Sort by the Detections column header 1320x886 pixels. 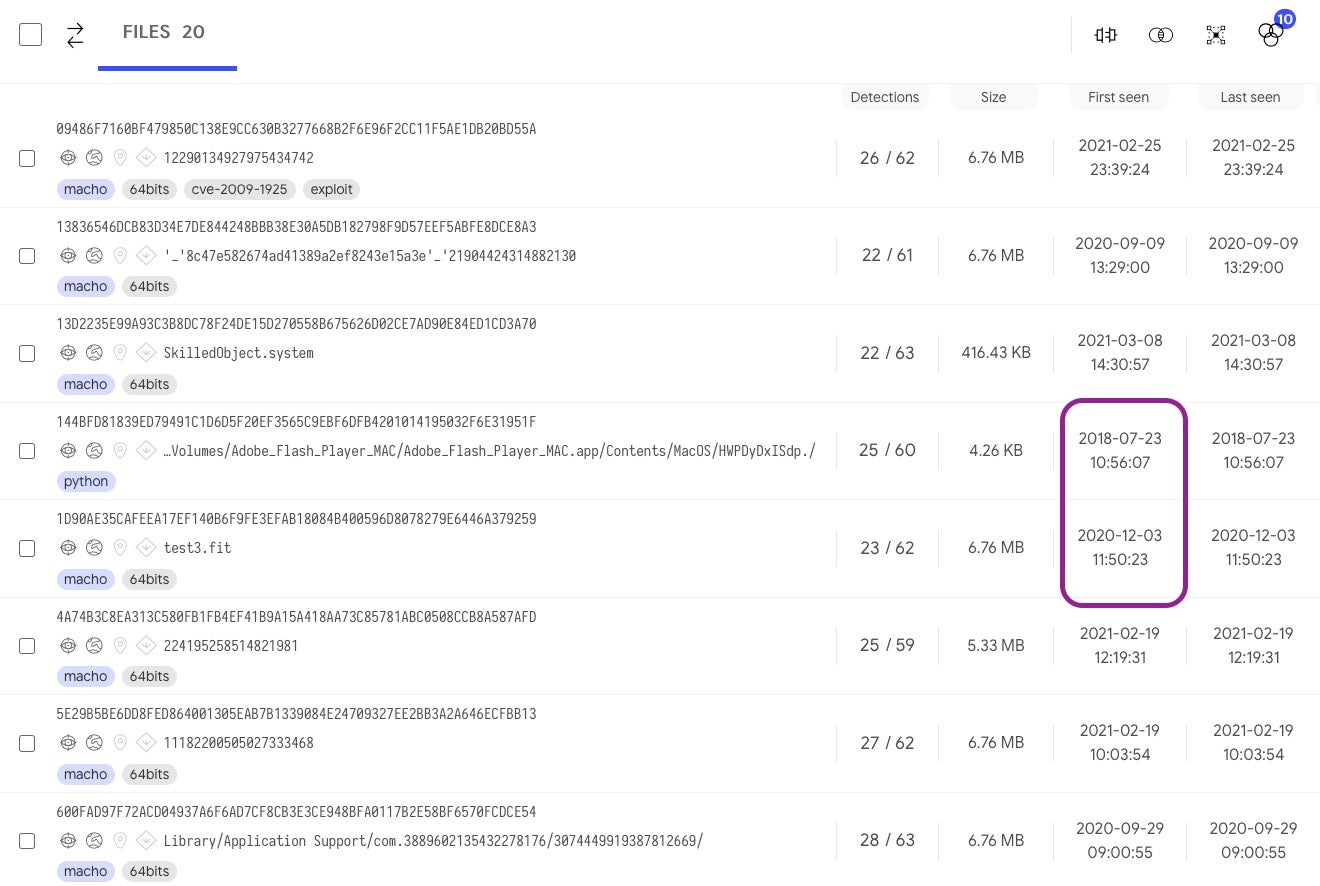[x=884, y=97]
